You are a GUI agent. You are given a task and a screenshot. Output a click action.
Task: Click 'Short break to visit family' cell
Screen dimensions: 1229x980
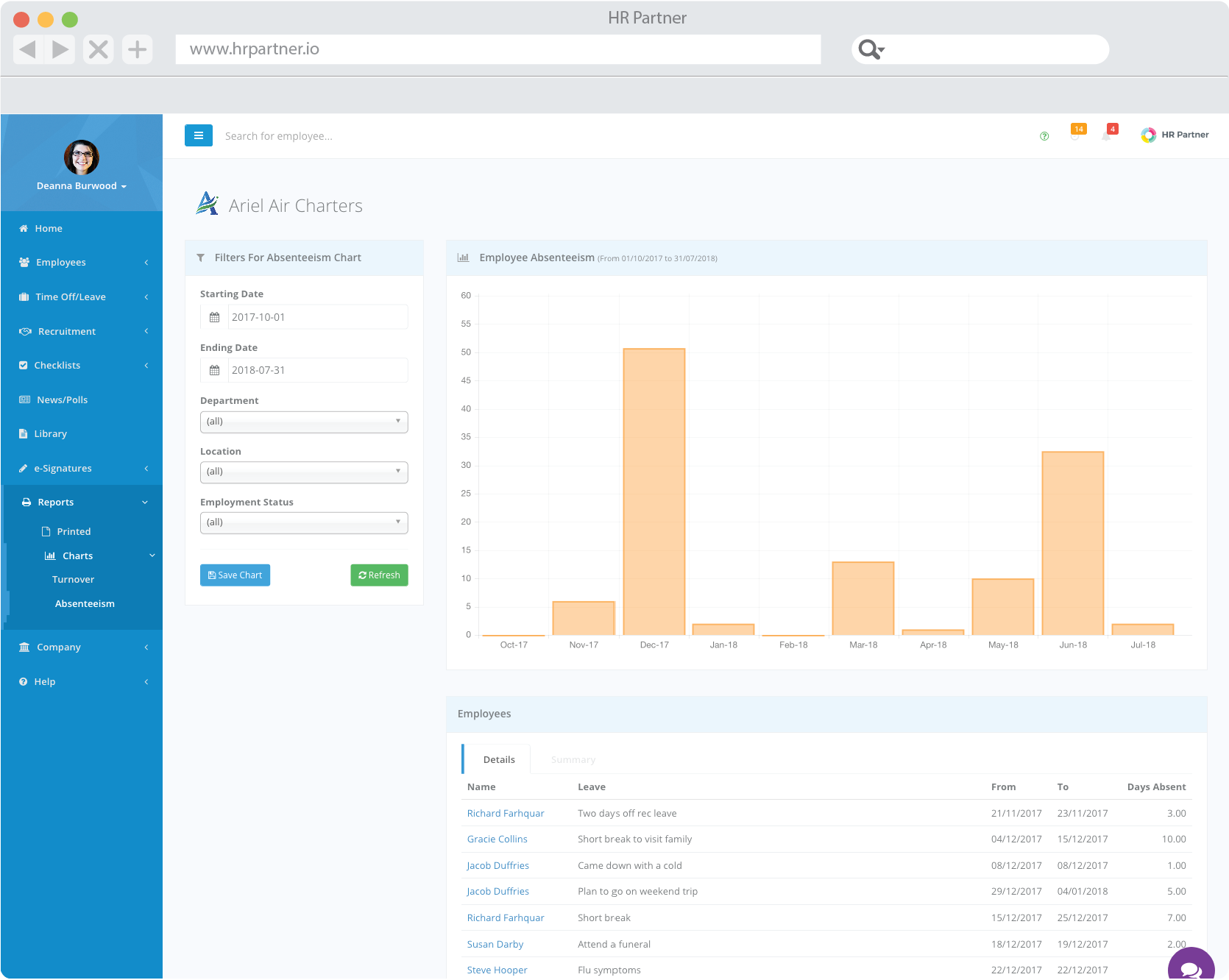[634, 839]
